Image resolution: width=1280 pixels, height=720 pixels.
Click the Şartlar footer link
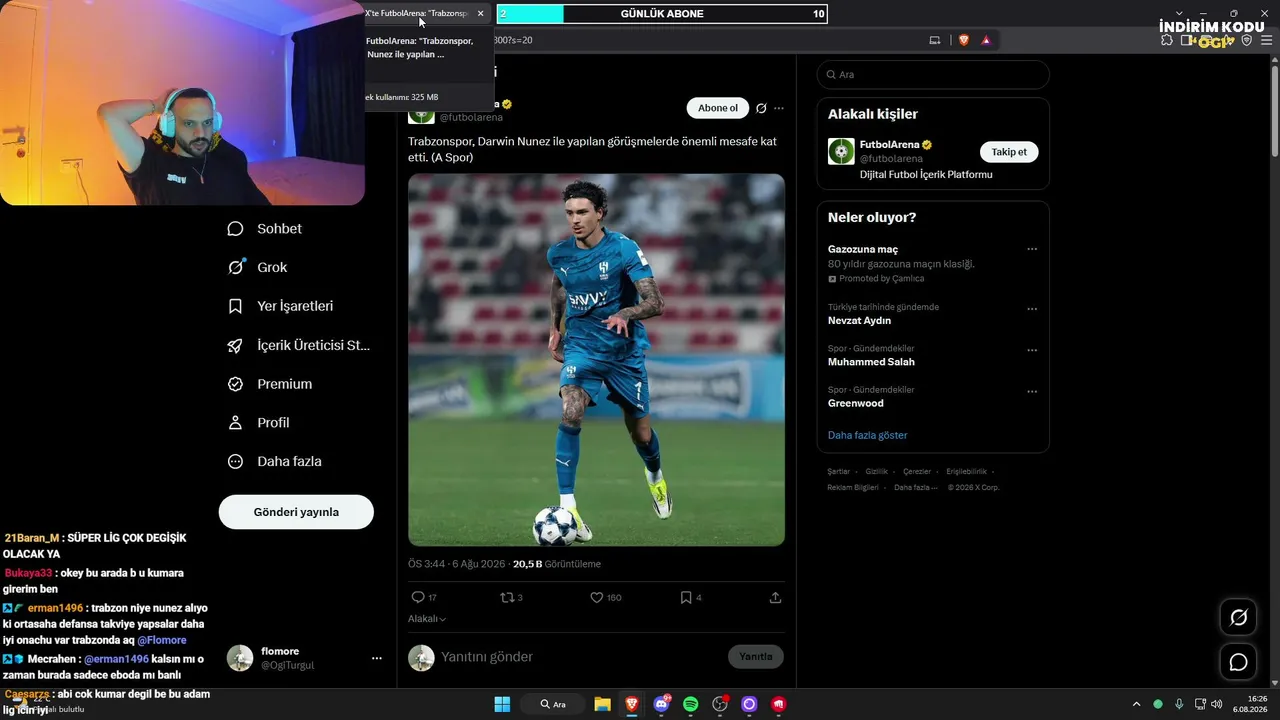[838, 472]
